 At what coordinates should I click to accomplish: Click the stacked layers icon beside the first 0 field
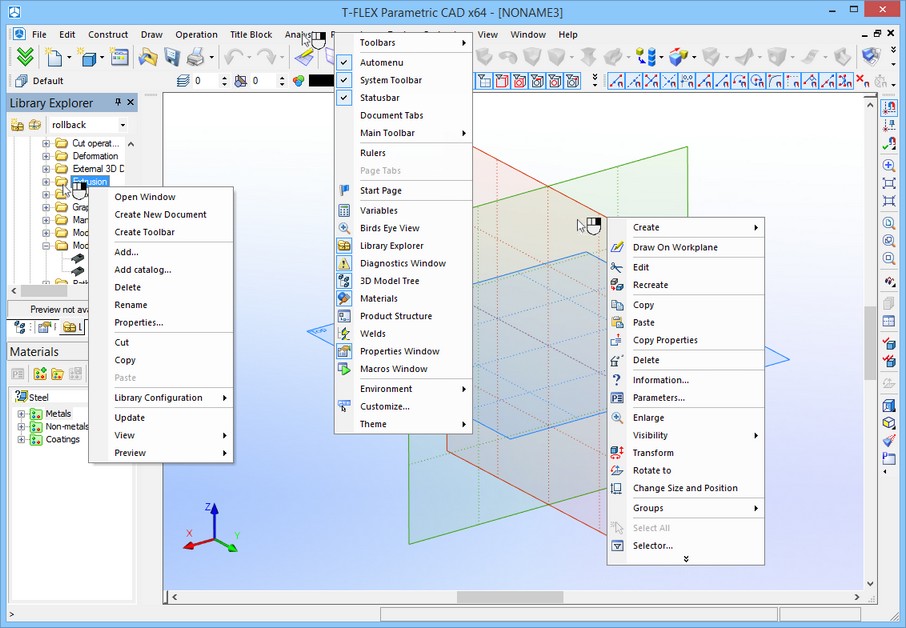coord(183,81)
